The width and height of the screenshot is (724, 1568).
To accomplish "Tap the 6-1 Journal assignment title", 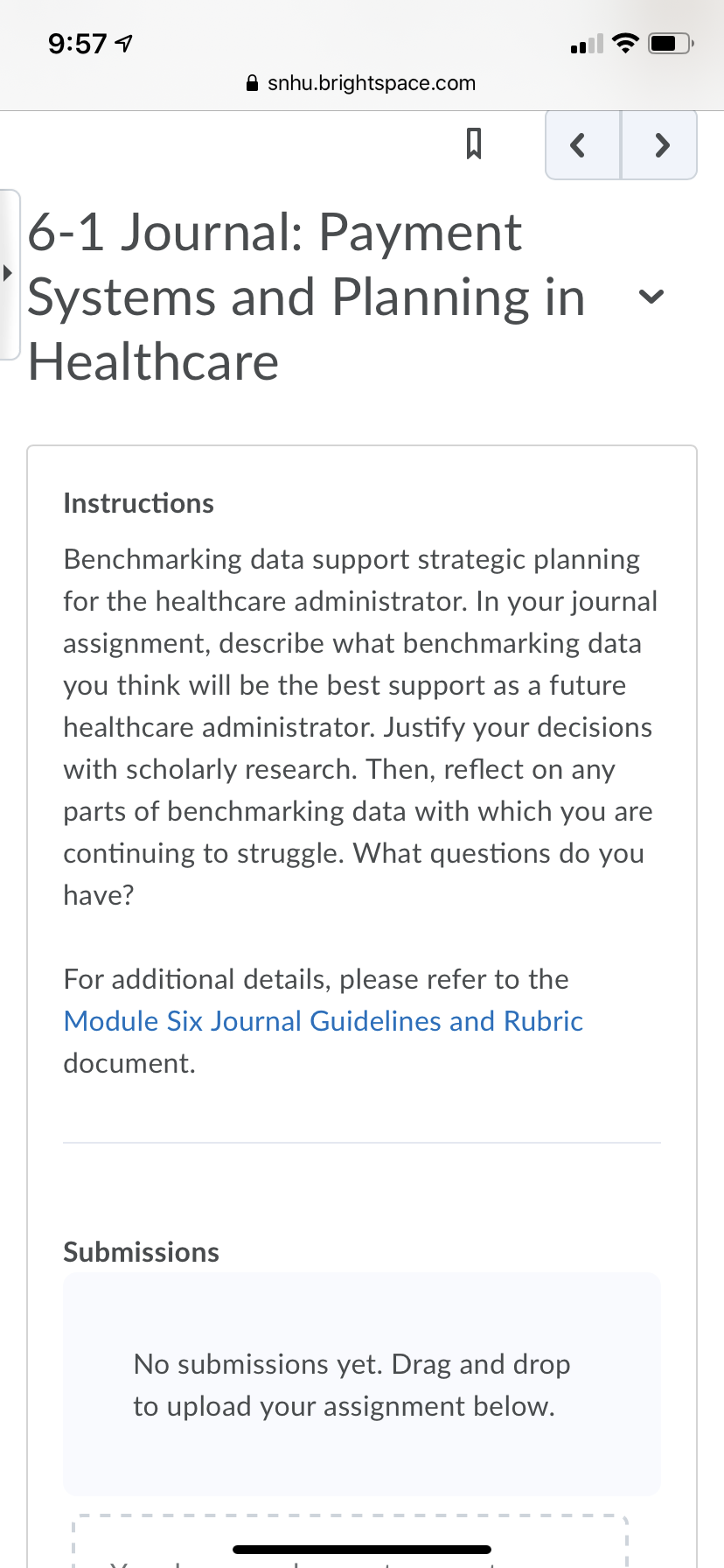I will [306, 297].
